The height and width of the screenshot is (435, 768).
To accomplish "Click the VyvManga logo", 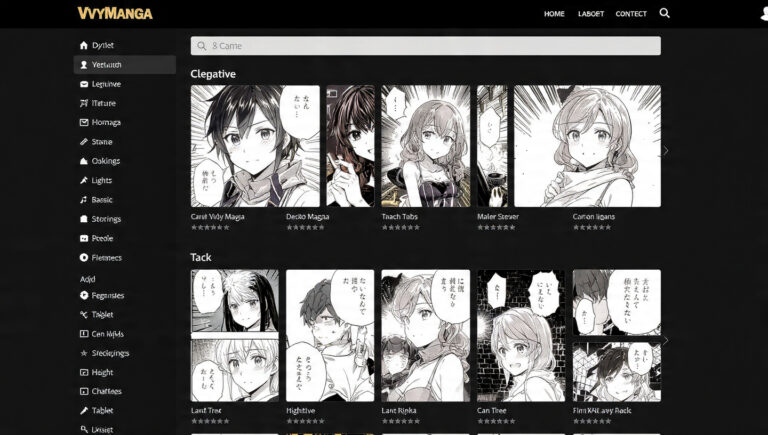I will (115, 13).
